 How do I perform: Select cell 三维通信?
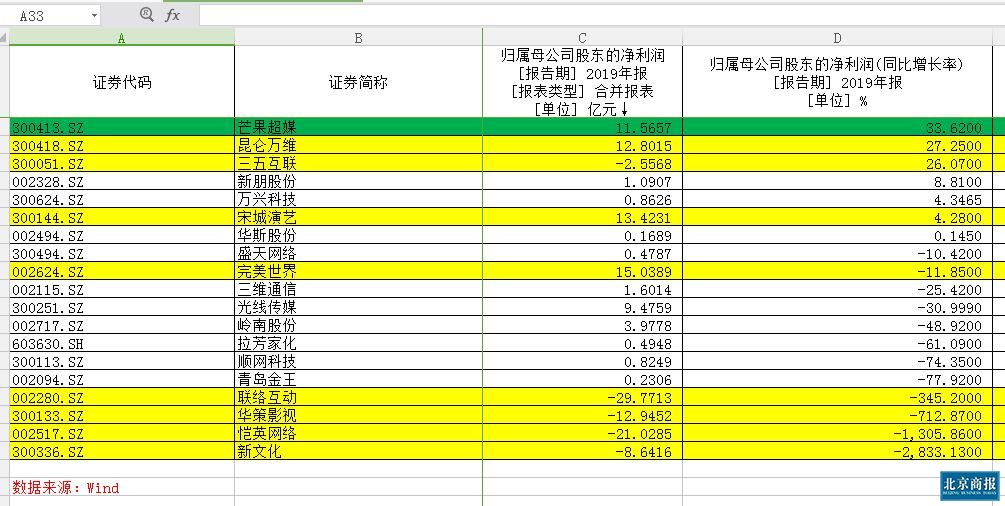click(358, 289)
